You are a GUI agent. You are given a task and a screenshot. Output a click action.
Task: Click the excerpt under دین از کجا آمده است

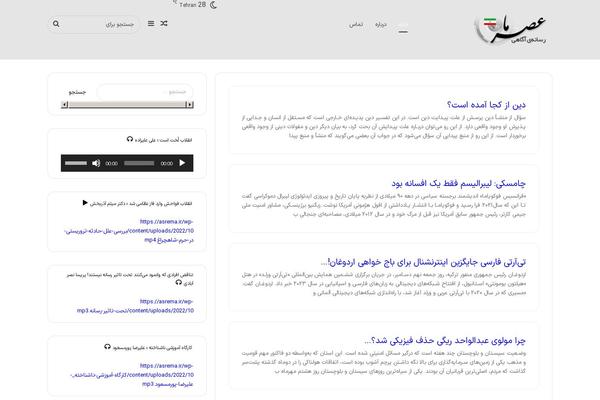click(384, 126)
